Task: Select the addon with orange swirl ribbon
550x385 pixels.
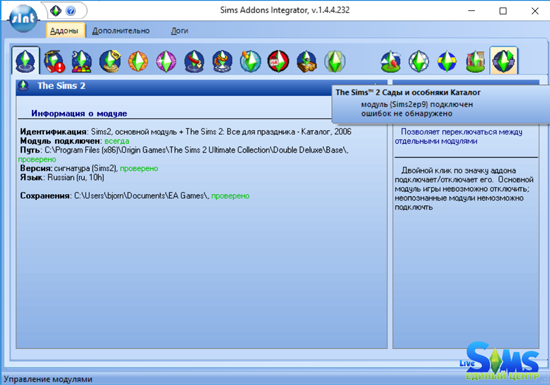Action: (x=222, y=61)
